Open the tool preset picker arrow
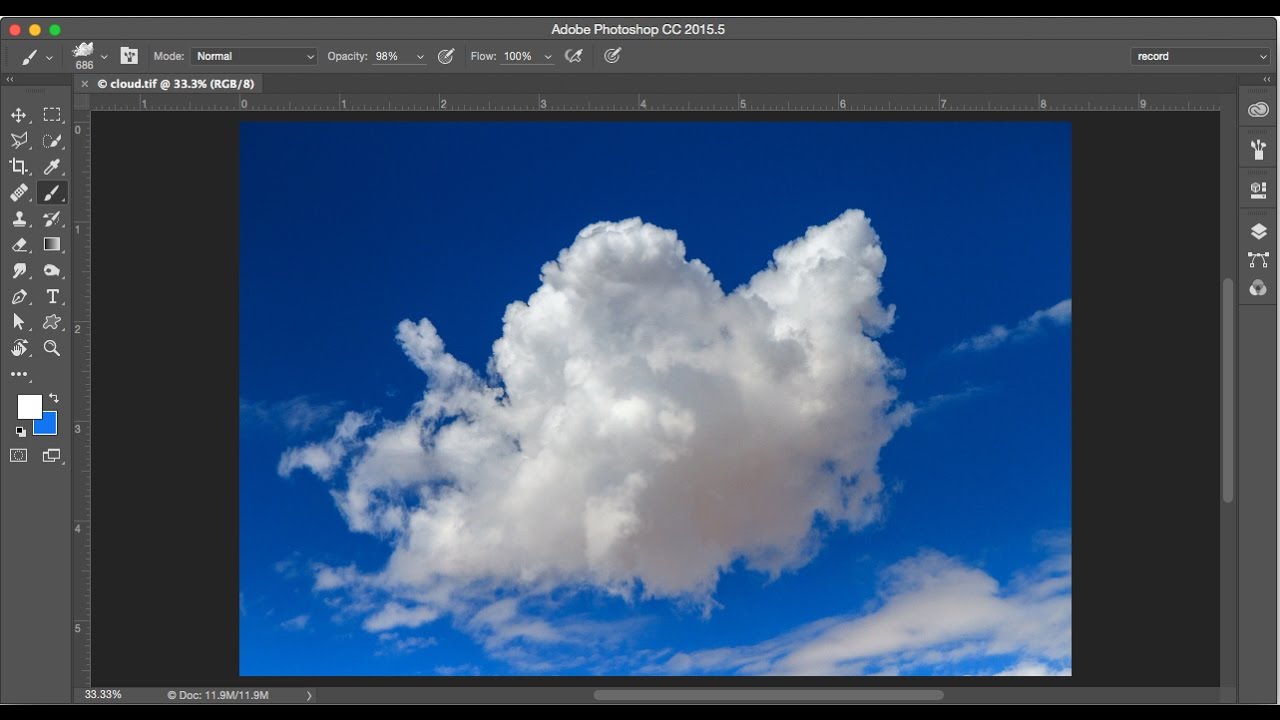 [49, 57]
